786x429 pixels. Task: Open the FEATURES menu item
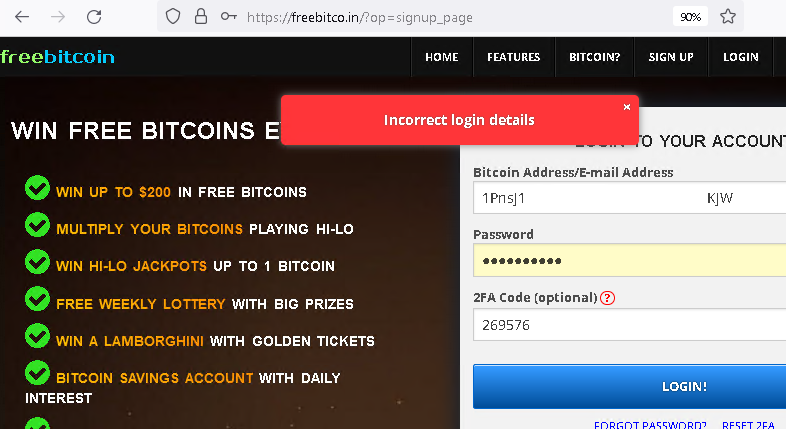click(514, 57)
